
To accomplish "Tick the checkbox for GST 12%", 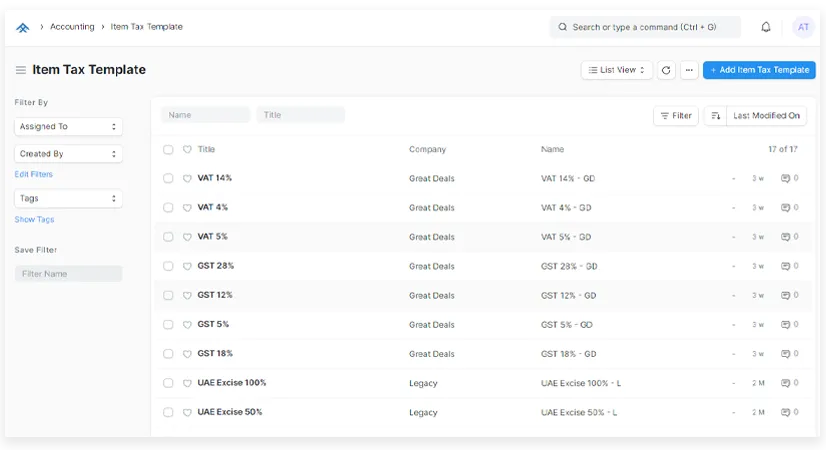I will pos(168,296).
